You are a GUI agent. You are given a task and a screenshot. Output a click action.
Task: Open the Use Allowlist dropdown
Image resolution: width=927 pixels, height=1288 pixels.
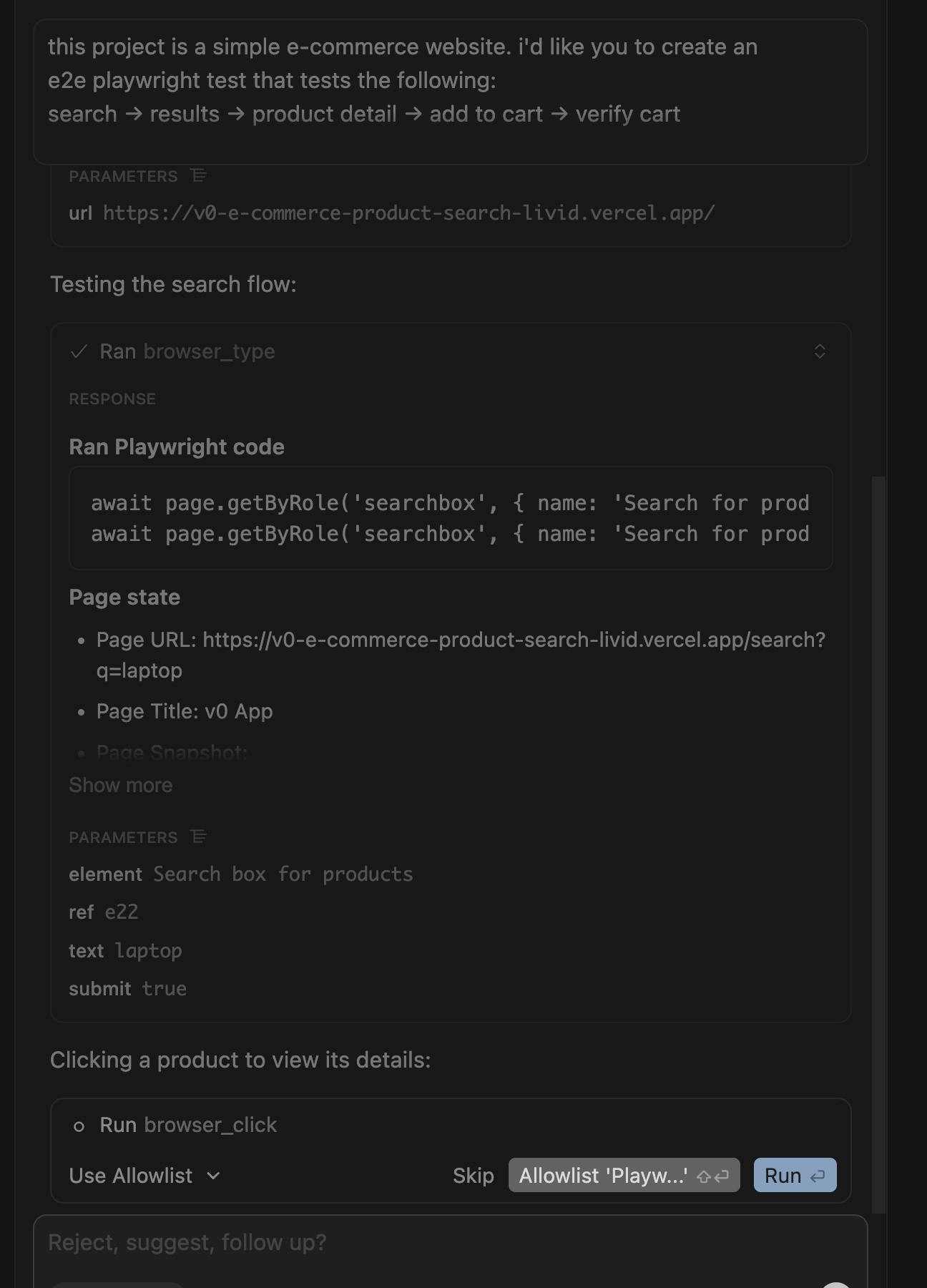[143, 1176]
